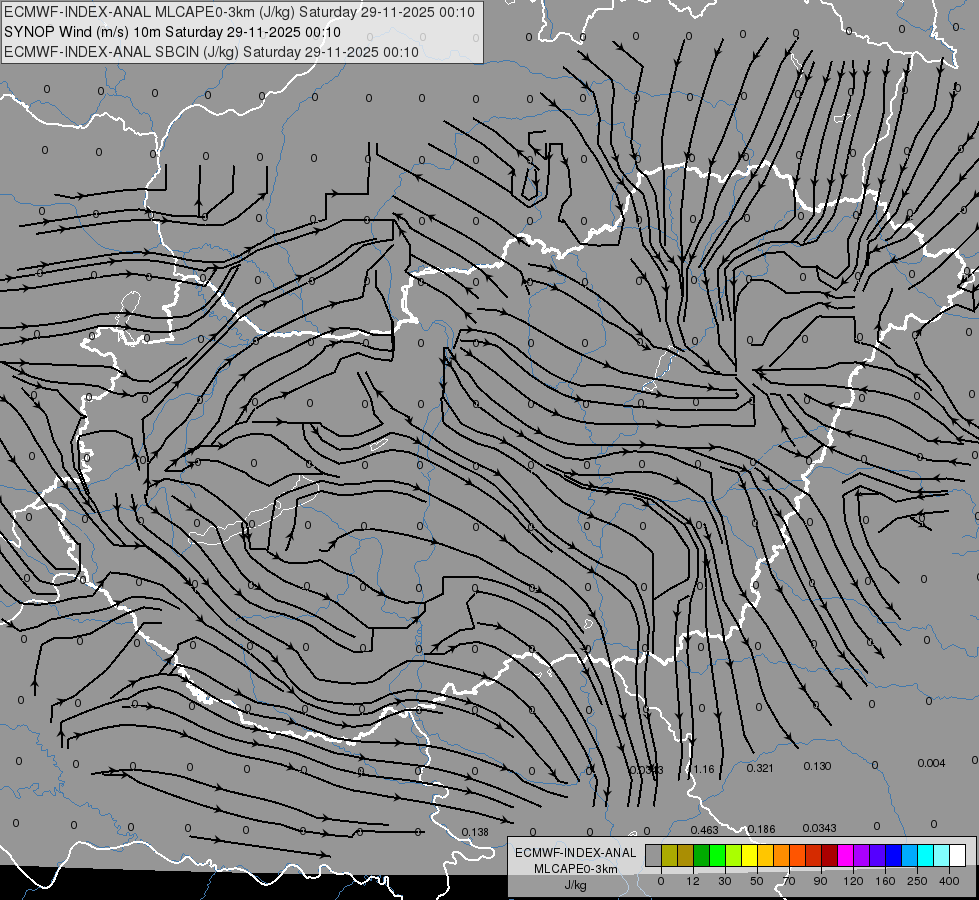This screenshot has width=979, height=900.
Task: Click the cyan swatch after 250
Action: (925, 855)
